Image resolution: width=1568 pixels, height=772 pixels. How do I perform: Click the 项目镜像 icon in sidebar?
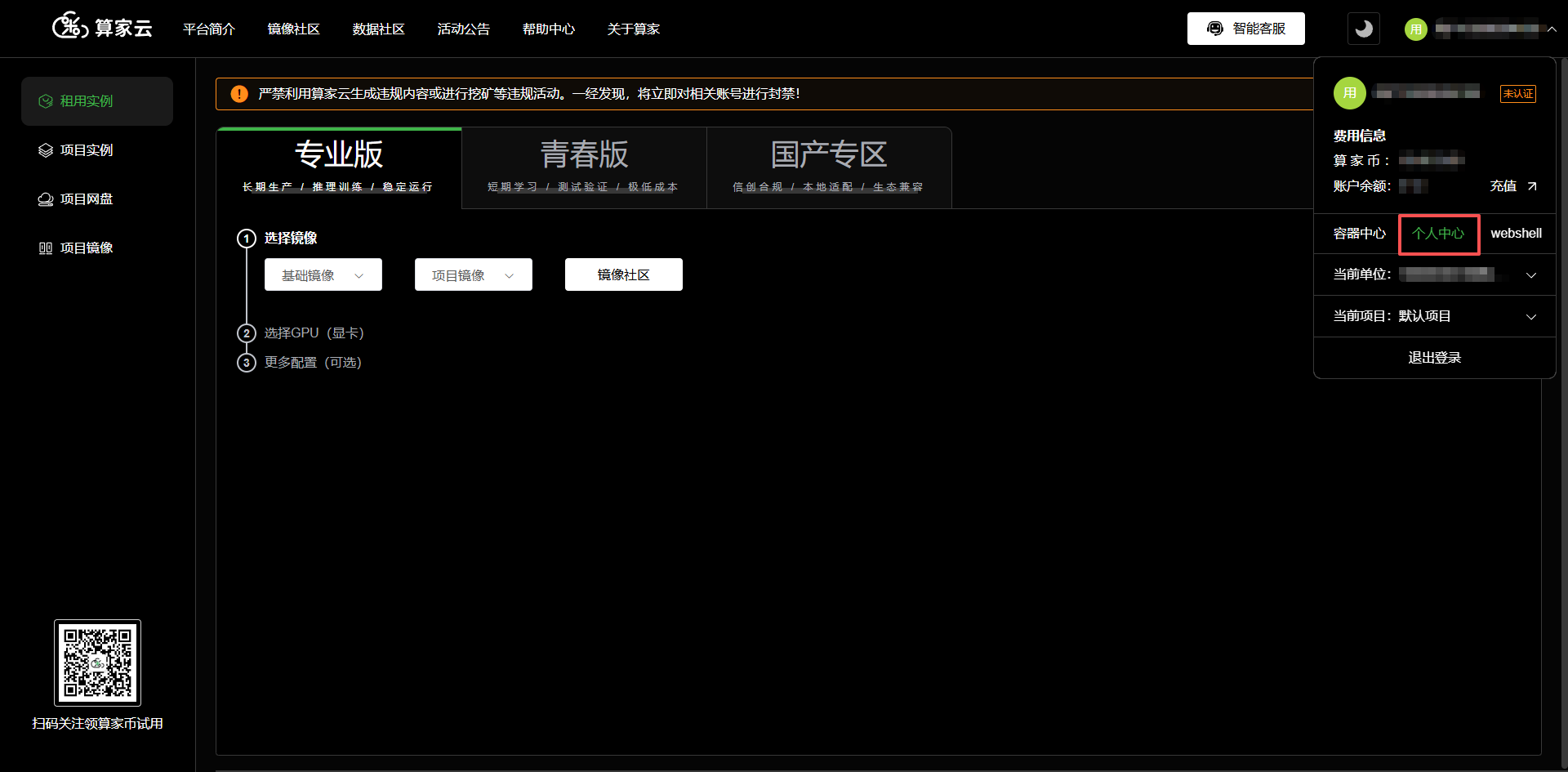point(46,248)
